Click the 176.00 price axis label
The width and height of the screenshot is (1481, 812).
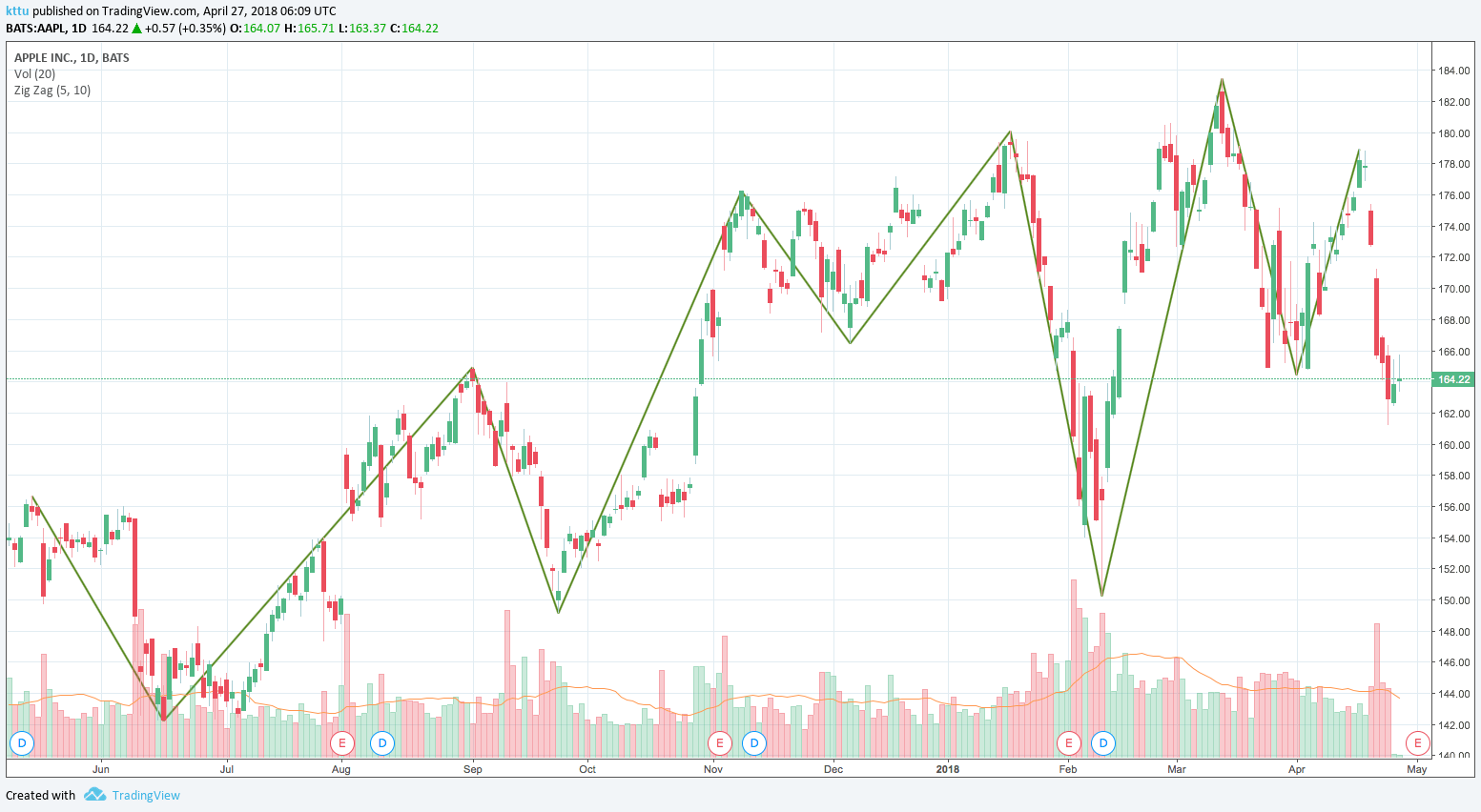pyautogui.click(x=1453, y=195)
